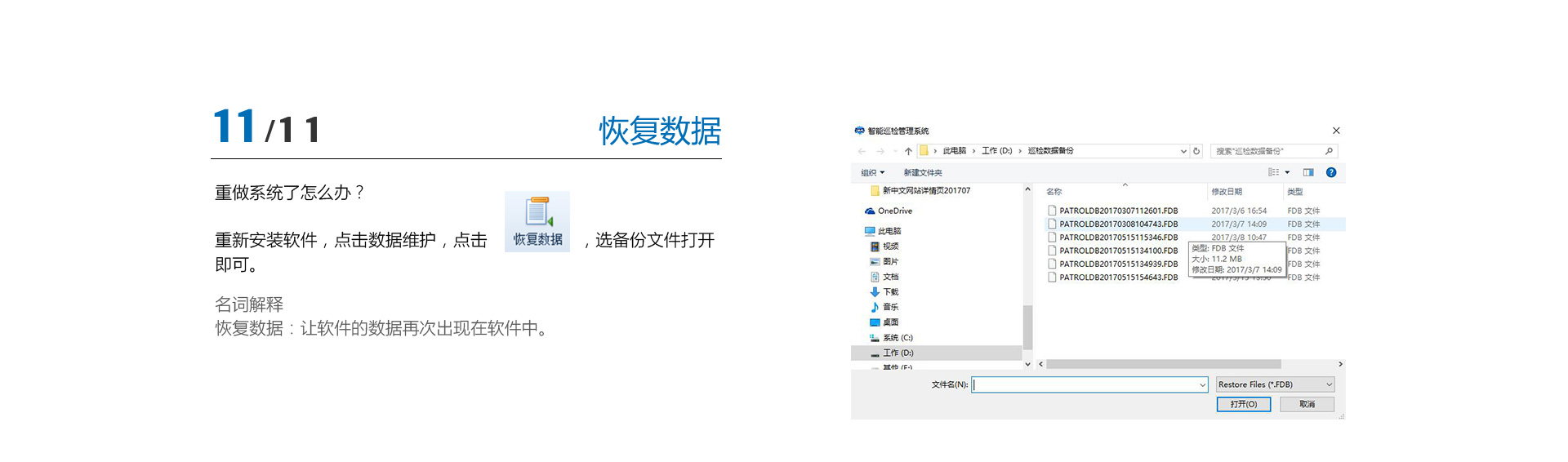The image size is (1568, 462).
Task: Select 系统 (C:) drive in sidebar
Action: tap(897, 338)
